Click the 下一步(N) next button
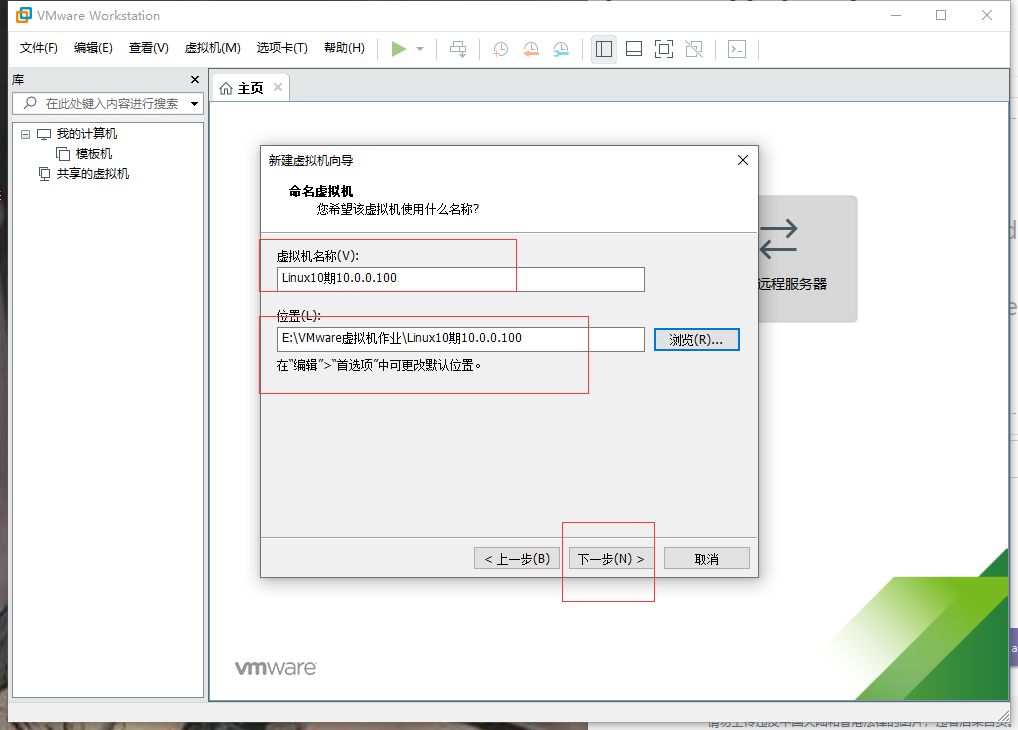 point(611,559)
